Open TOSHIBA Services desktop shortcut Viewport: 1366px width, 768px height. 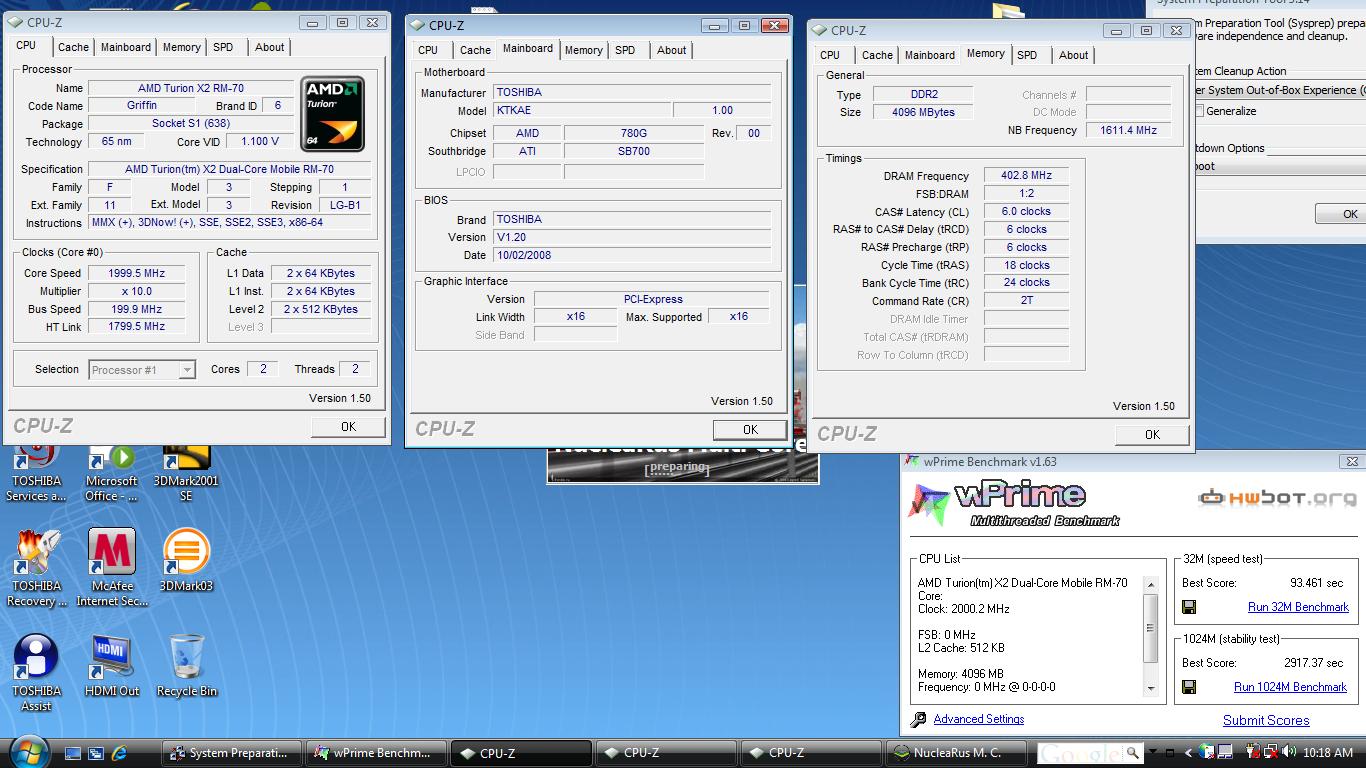(37, 472)
